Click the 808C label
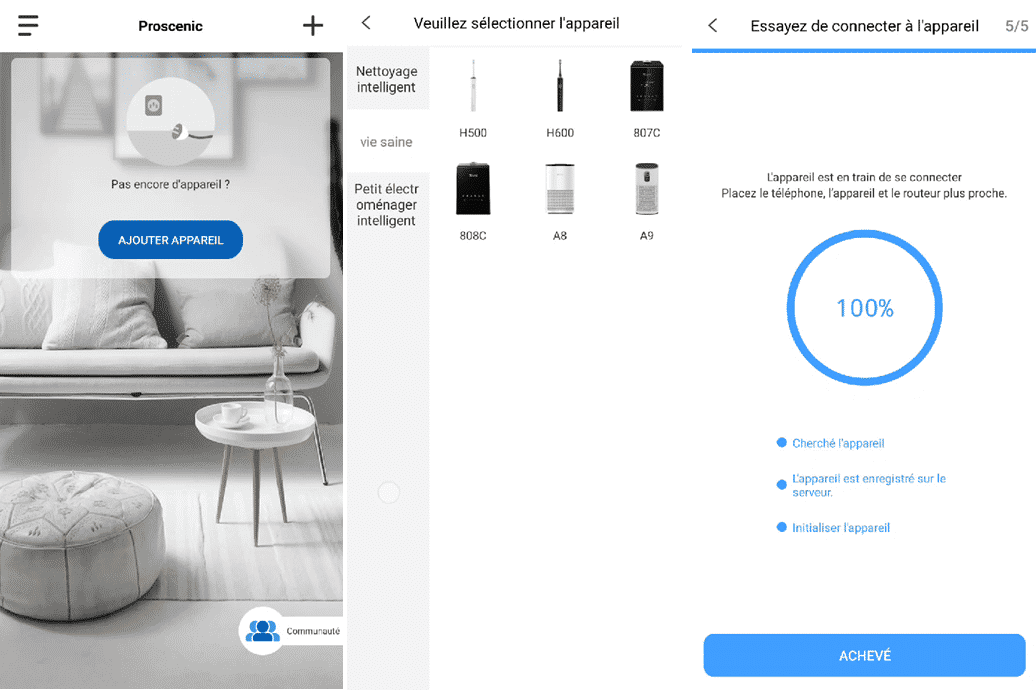This screenshot has width=1036, height=695. (x=473, y=235)
